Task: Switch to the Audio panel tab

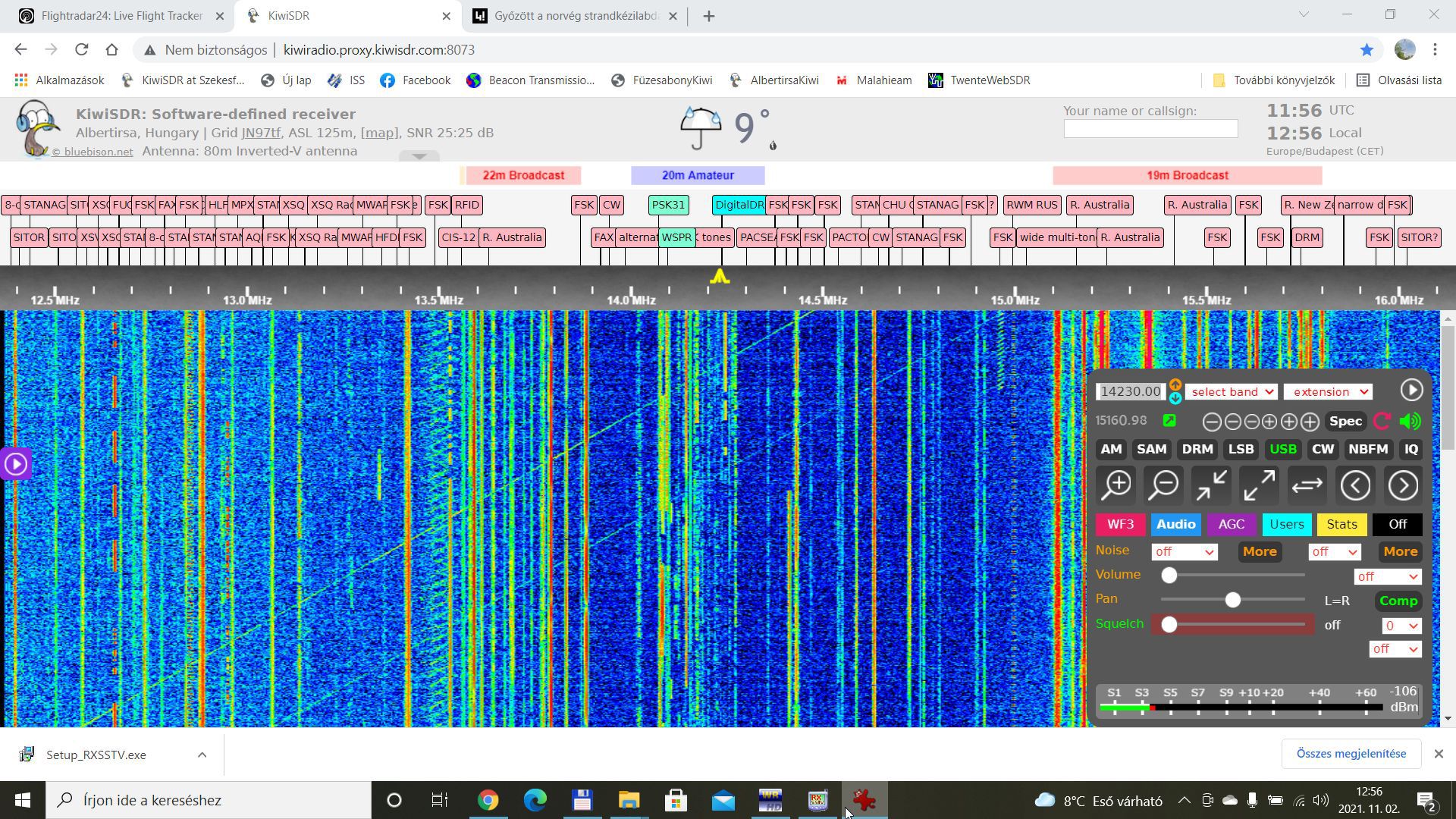Action: (1176, 524)
